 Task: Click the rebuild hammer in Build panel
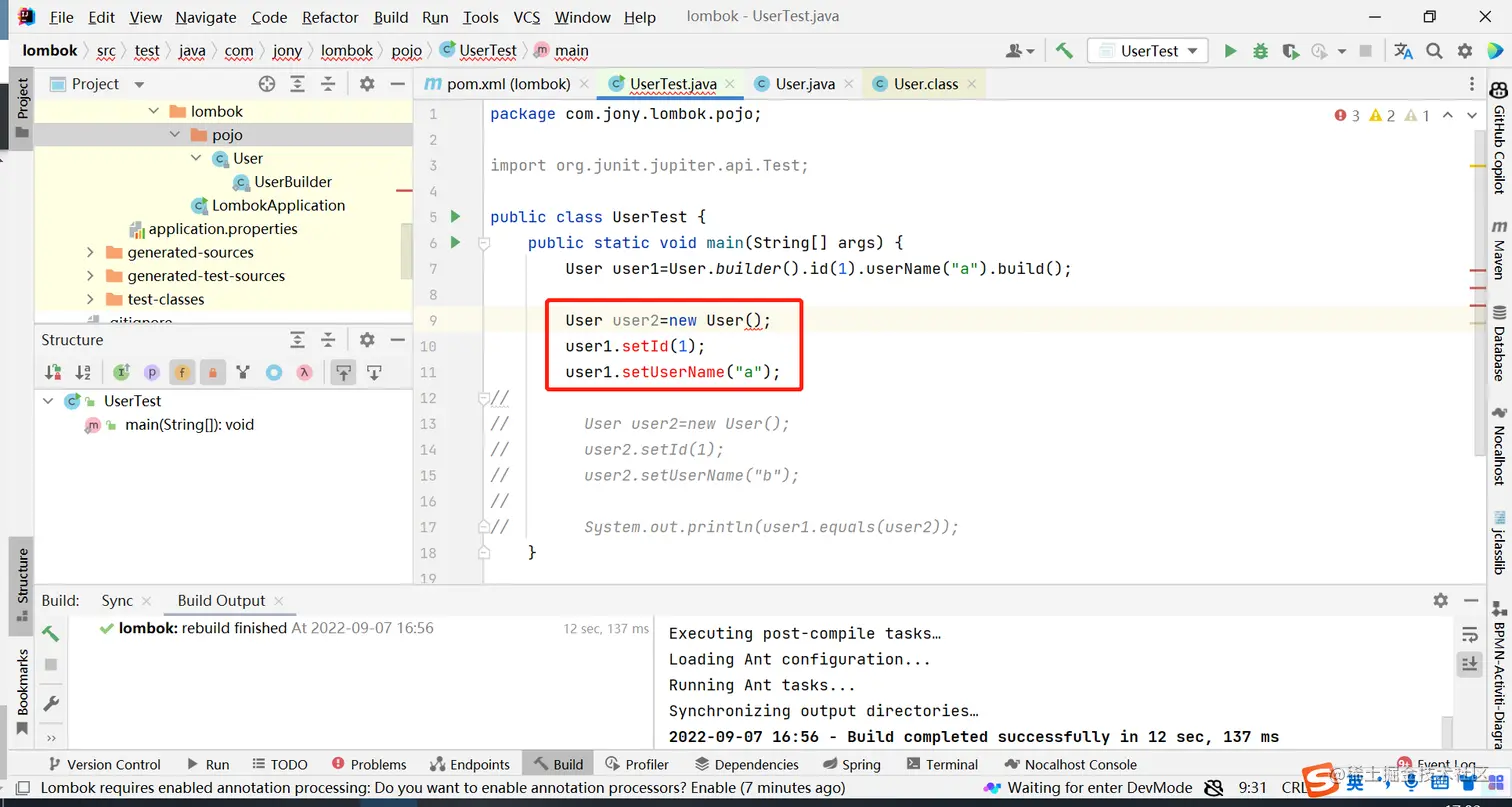point(50,633)
